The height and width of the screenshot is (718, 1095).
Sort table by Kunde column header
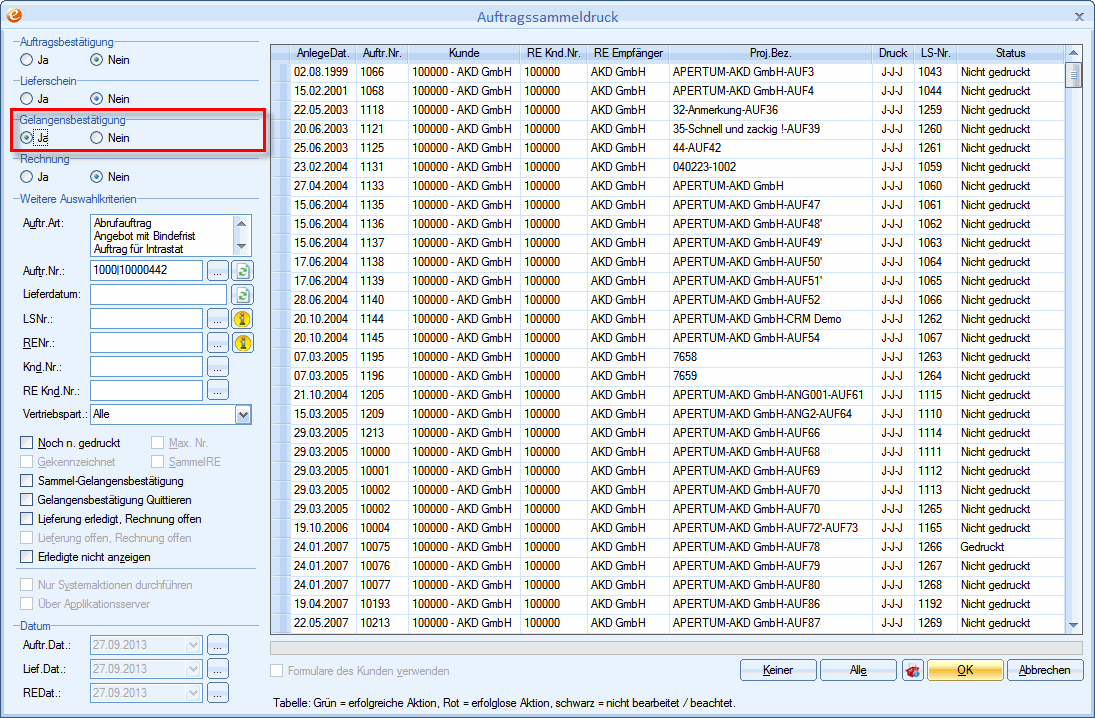pos(464,53)
